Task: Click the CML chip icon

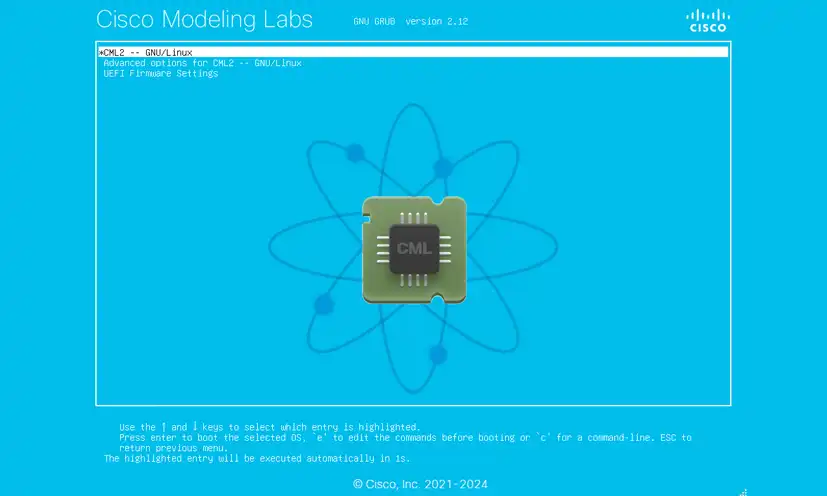Action: [x=414, y=247]
